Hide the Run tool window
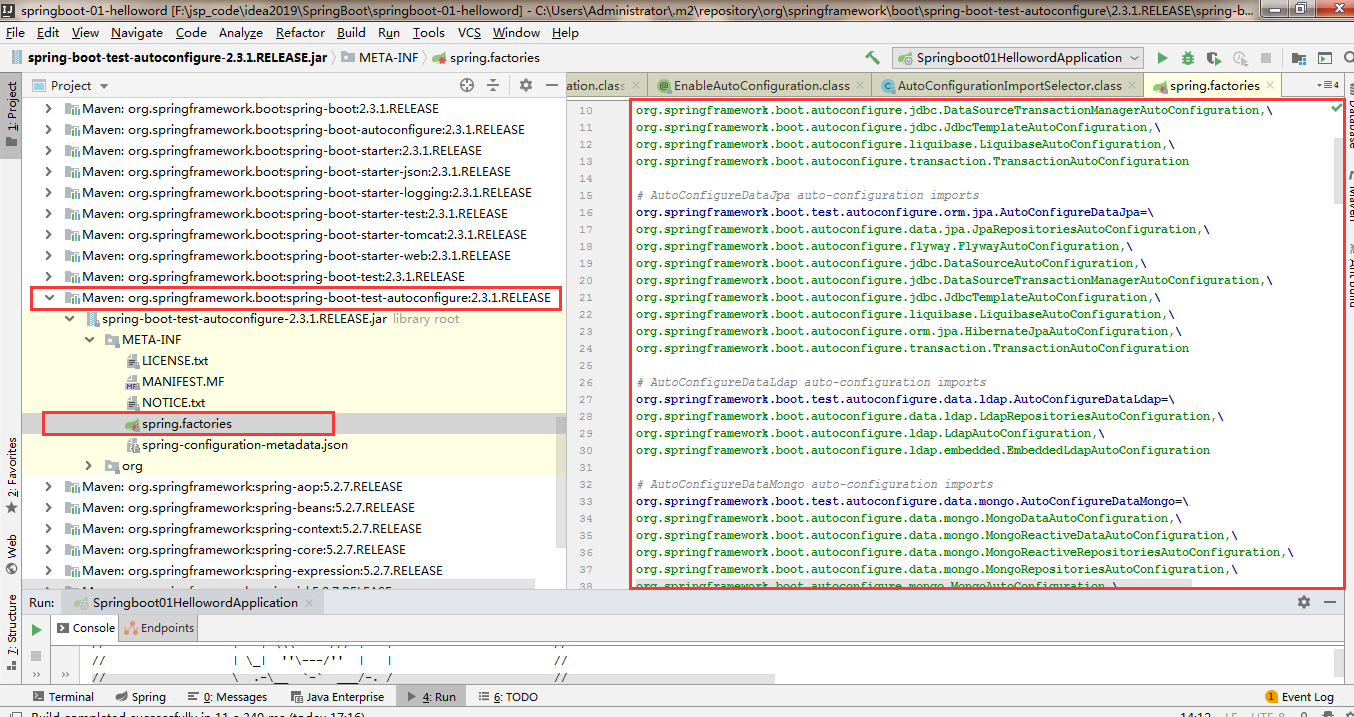This screenshot has height=717, width=1354. pyautogui.click(x=1331, y=602)
